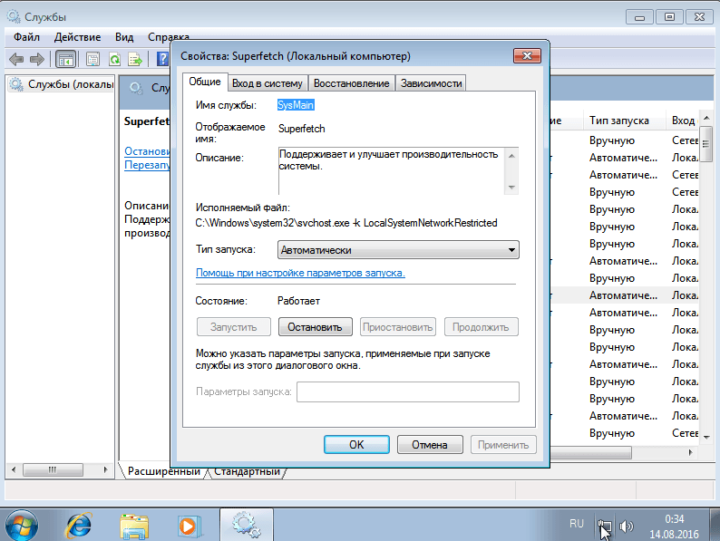Open Windows Media Player from taskbar
This screenshot has width=720, height=541.
(x=188, y=525)
